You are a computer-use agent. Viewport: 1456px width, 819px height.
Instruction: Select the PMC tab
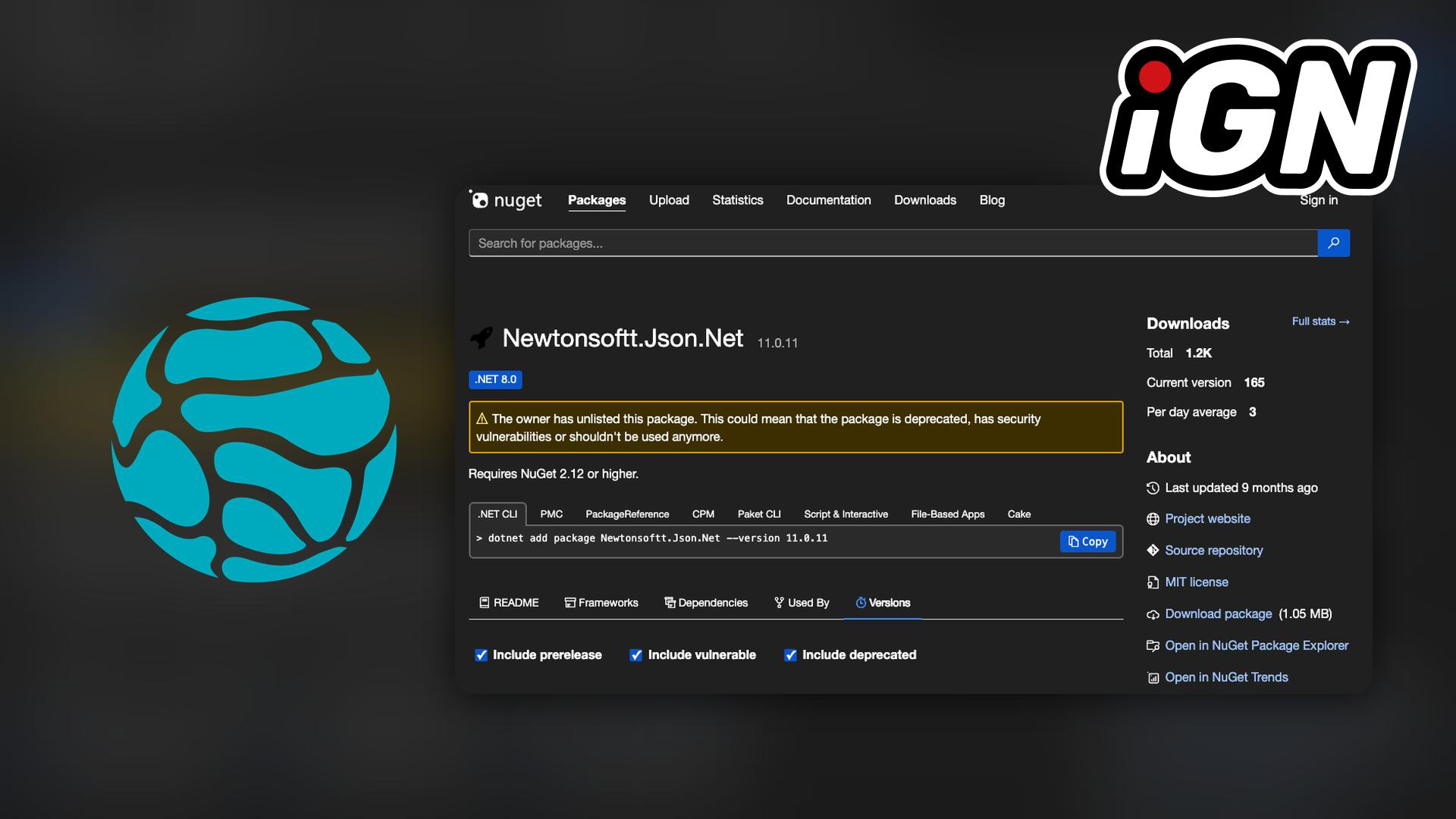click(551, 514)
